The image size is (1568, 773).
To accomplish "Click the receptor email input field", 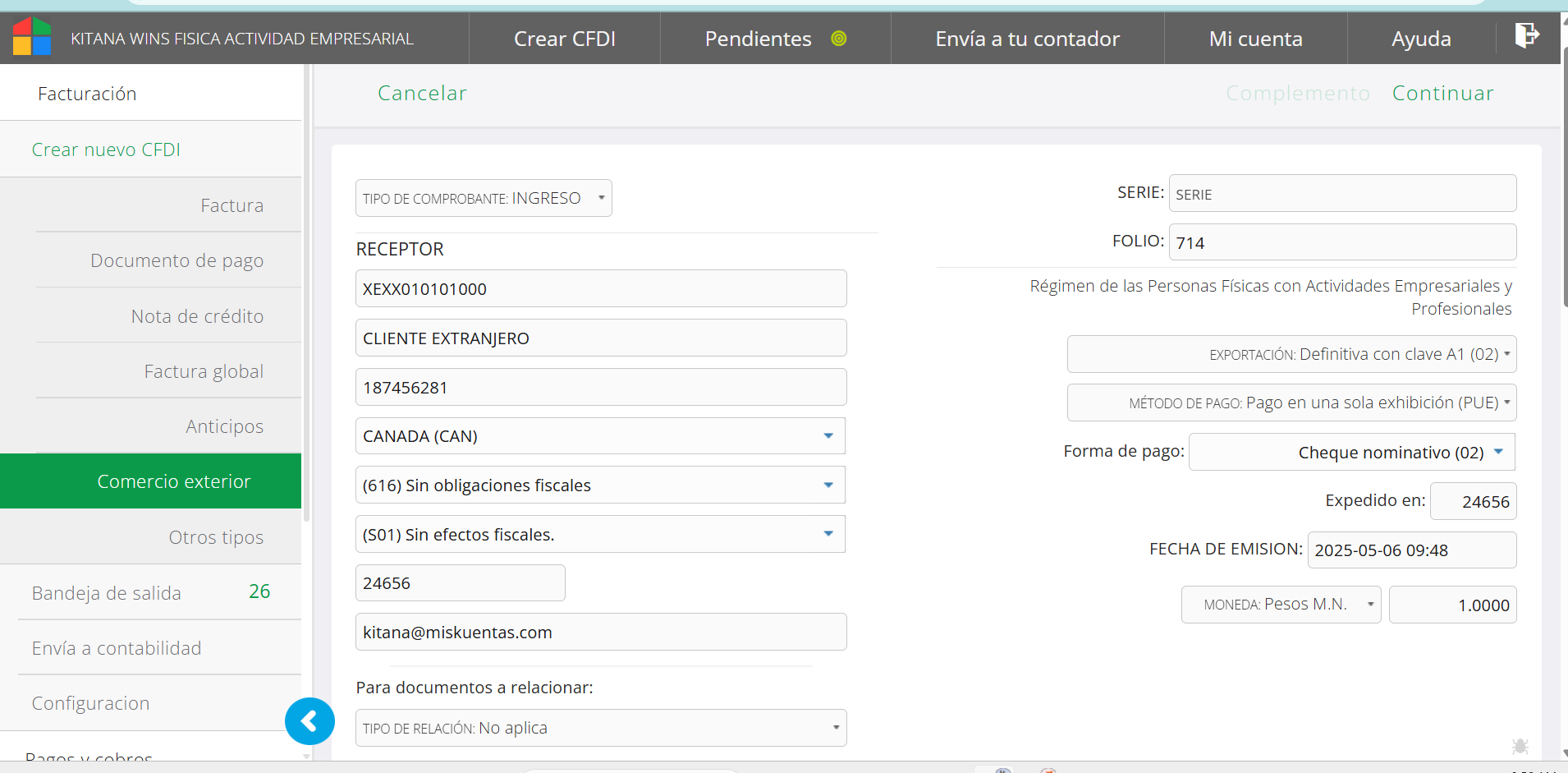I will pyautogui.click(x=600, y=633).
